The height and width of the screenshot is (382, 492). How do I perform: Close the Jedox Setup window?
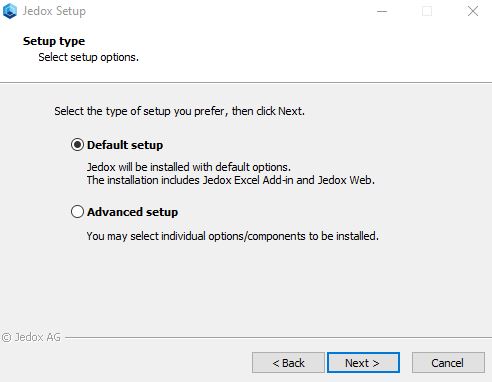(x=473, y=11)
